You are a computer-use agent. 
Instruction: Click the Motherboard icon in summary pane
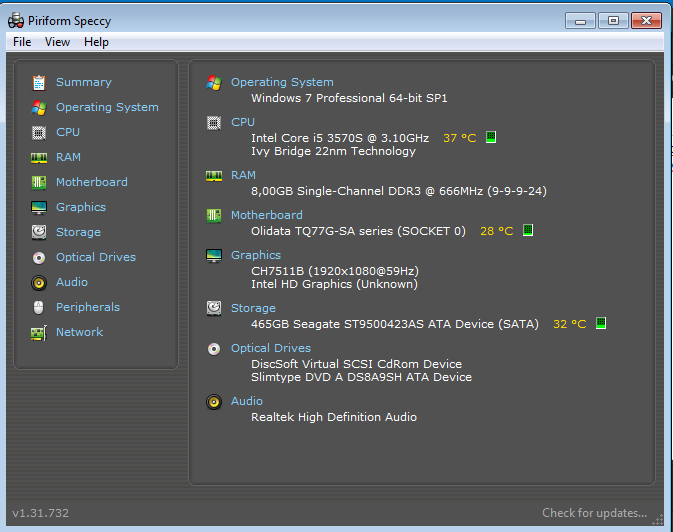point(214,216)
